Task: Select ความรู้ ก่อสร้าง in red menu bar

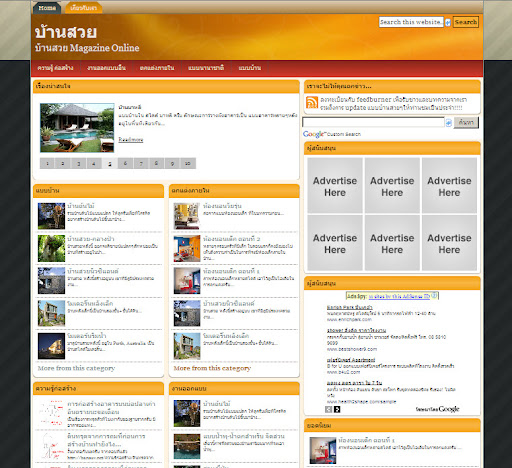Action: (55, 68)
